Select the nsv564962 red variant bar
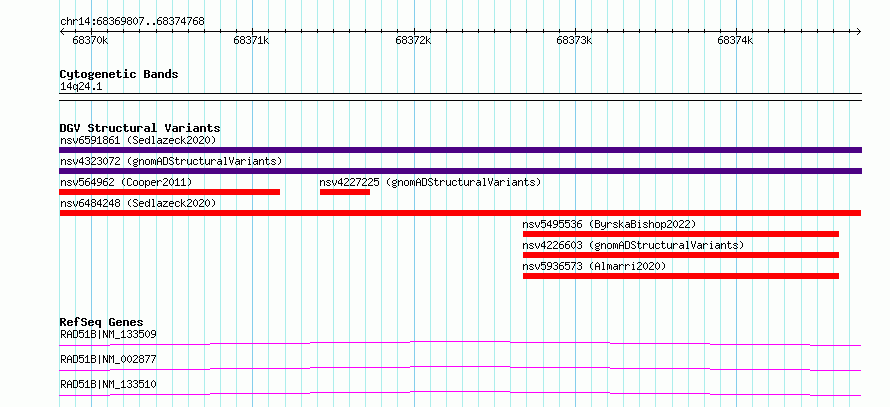 click(x=170, y=192)
